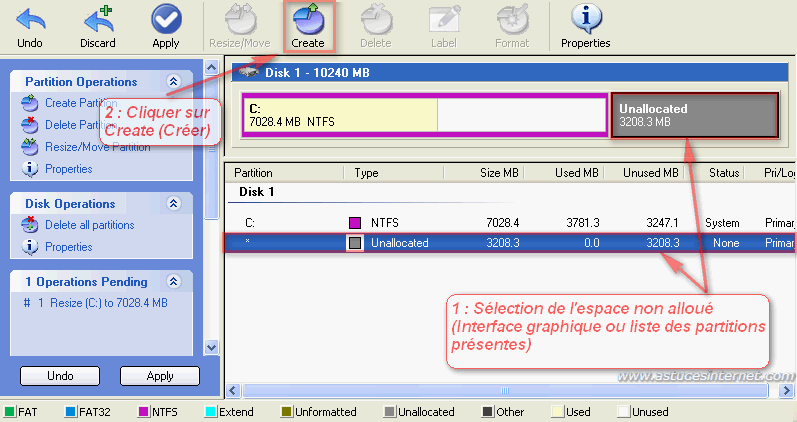797x422 pixels.
Task: Click the Disk 1 group label in list
Action: tap(257, 192)
